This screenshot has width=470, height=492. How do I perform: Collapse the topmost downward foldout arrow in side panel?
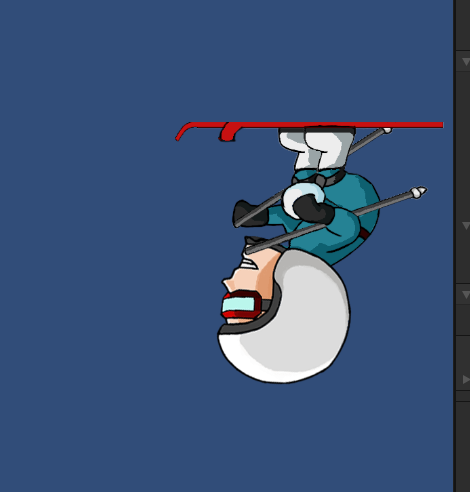point(466,62)
